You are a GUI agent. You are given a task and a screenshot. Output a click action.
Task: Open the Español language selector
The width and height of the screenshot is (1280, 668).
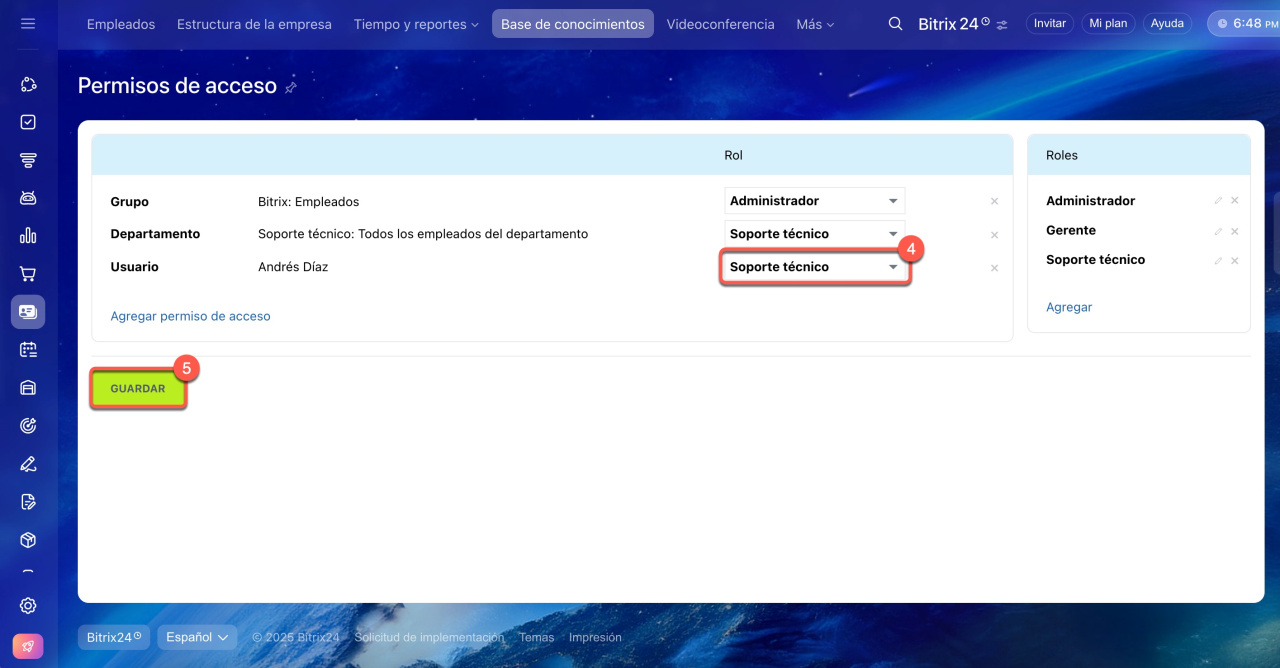click(x=196, y=637)
